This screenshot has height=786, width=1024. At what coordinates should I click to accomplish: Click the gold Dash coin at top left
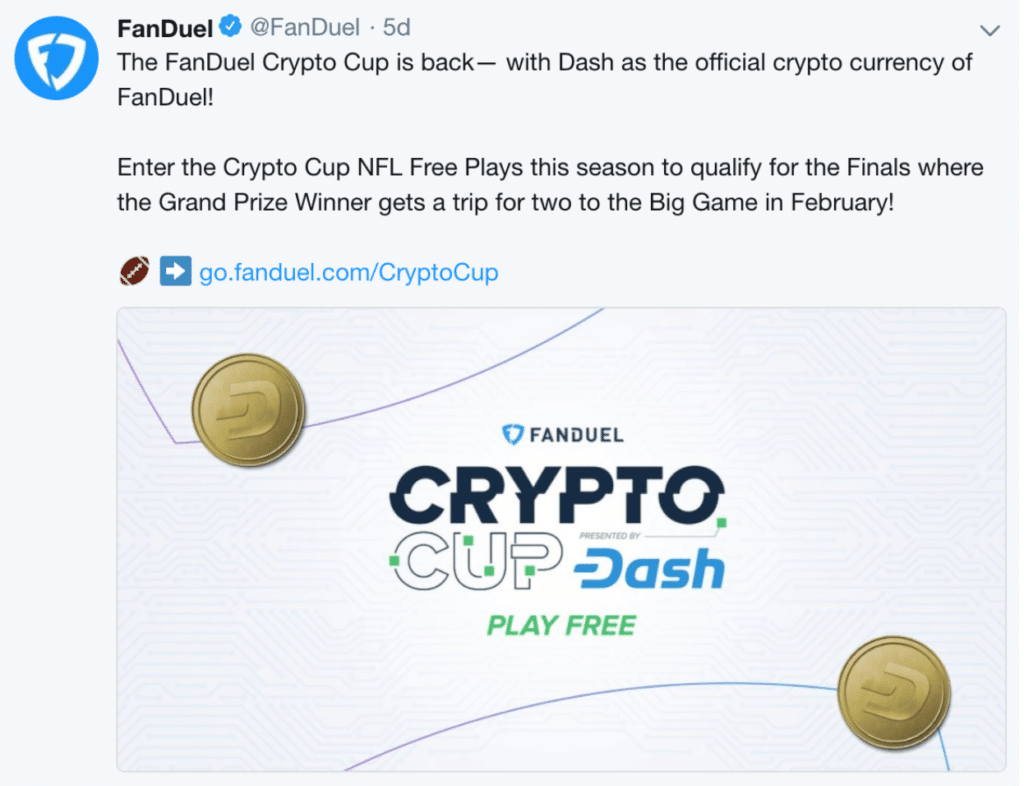pos(247,410)
